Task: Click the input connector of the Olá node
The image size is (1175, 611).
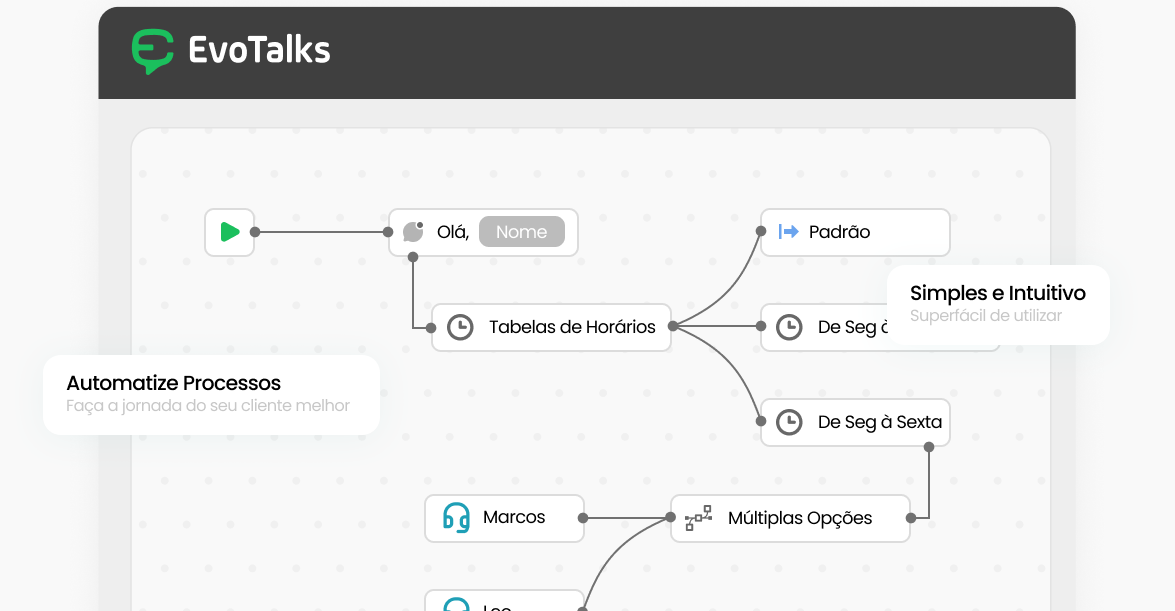Action: pos(388,232)
